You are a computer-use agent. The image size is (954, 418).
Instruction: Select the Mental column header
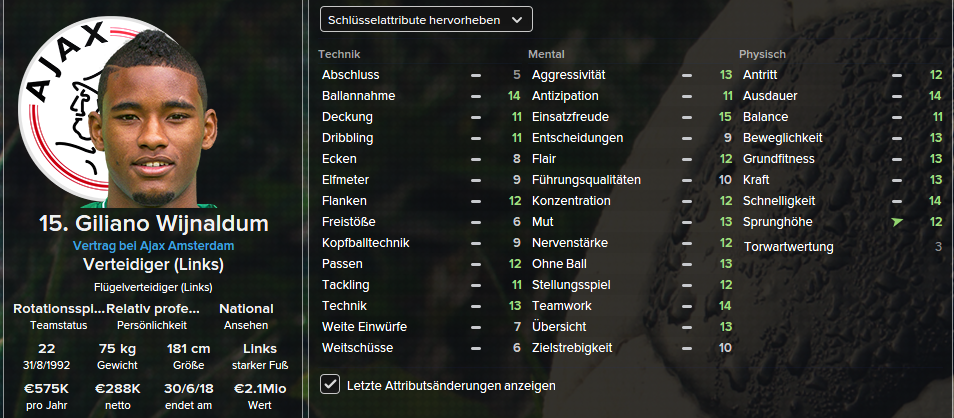click(x=547, y=54)
